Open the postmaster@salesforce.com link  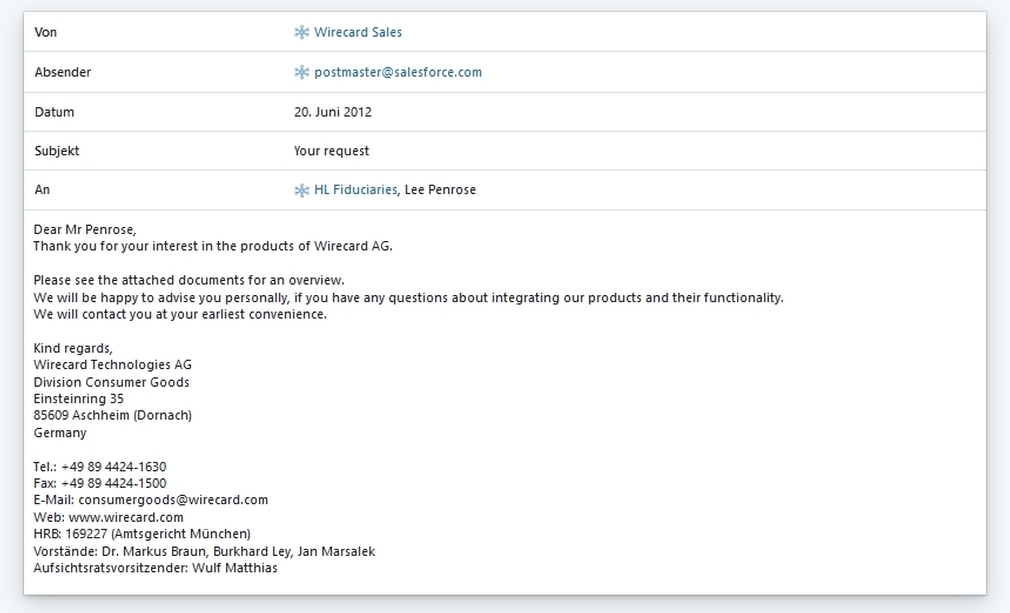pyautogui.click(x=397, y=72)
